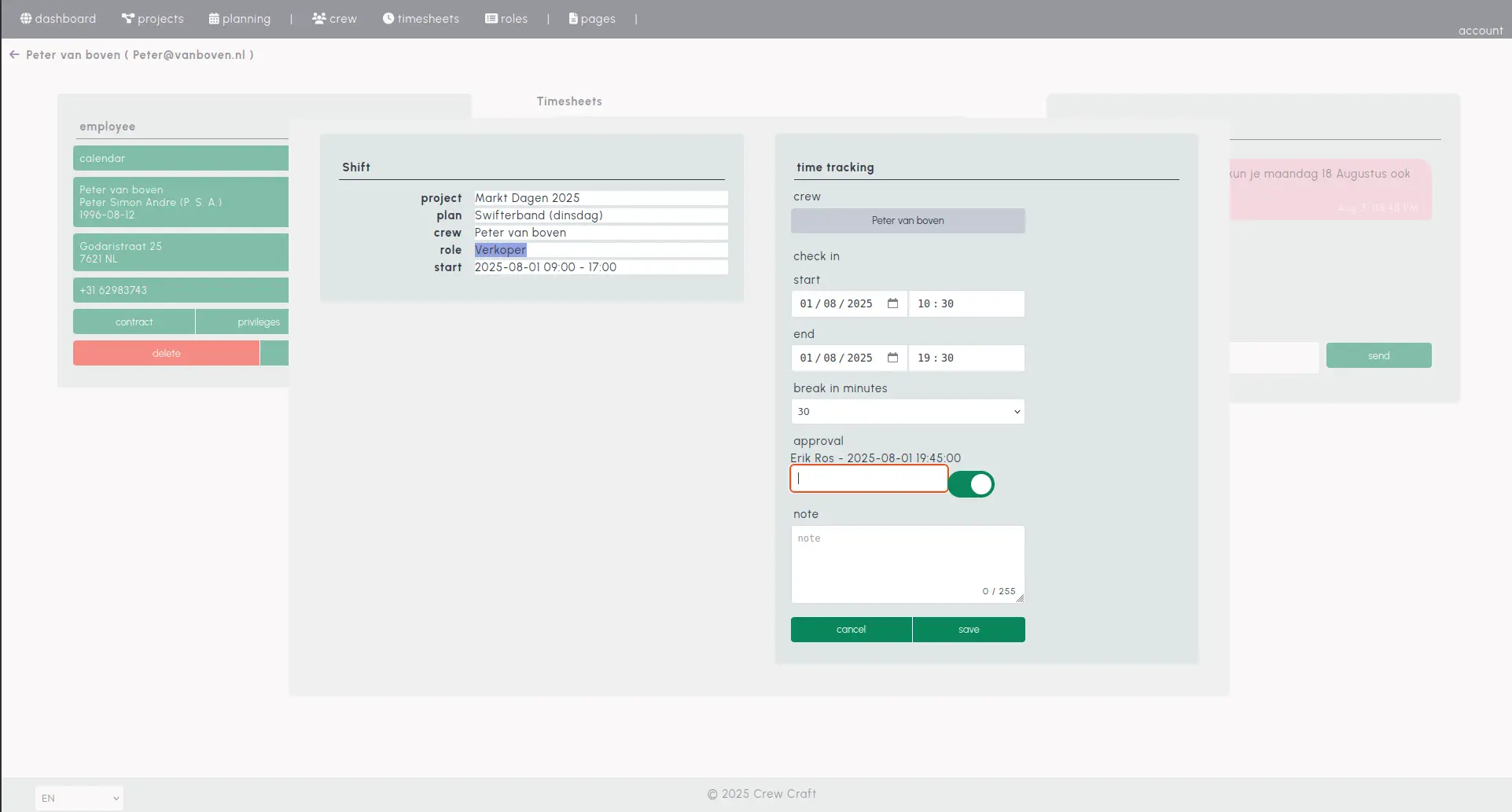Select the roles icon in the navbar

491,18
